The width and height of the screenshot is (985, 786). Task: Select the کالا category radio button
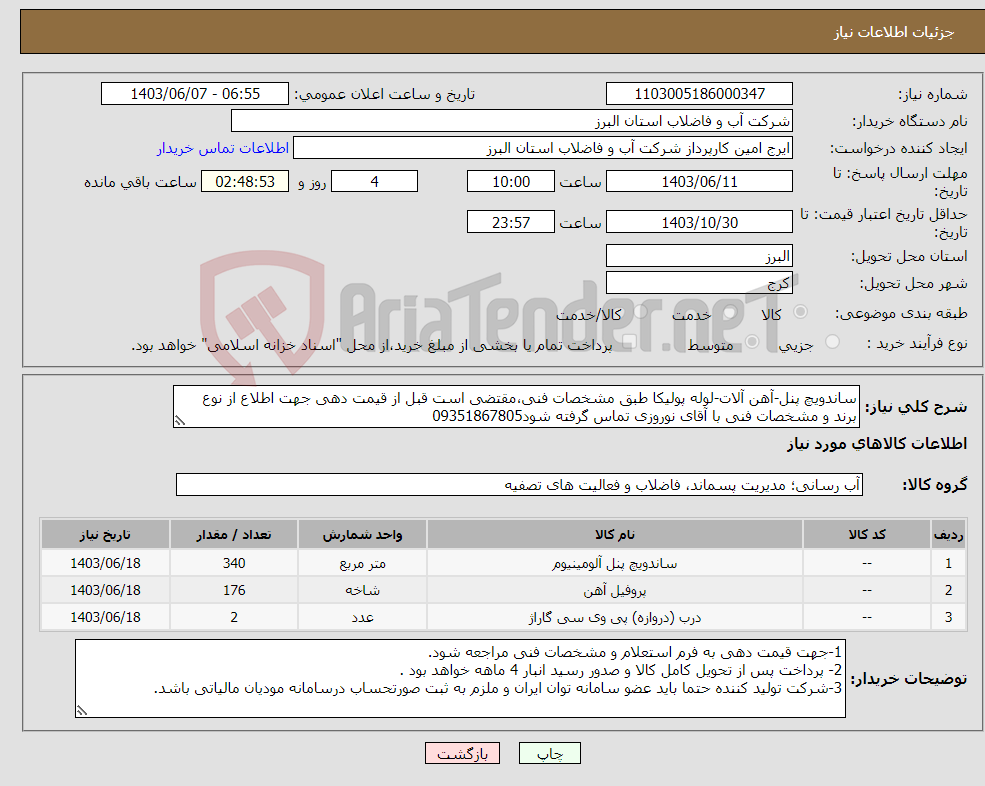800,312
